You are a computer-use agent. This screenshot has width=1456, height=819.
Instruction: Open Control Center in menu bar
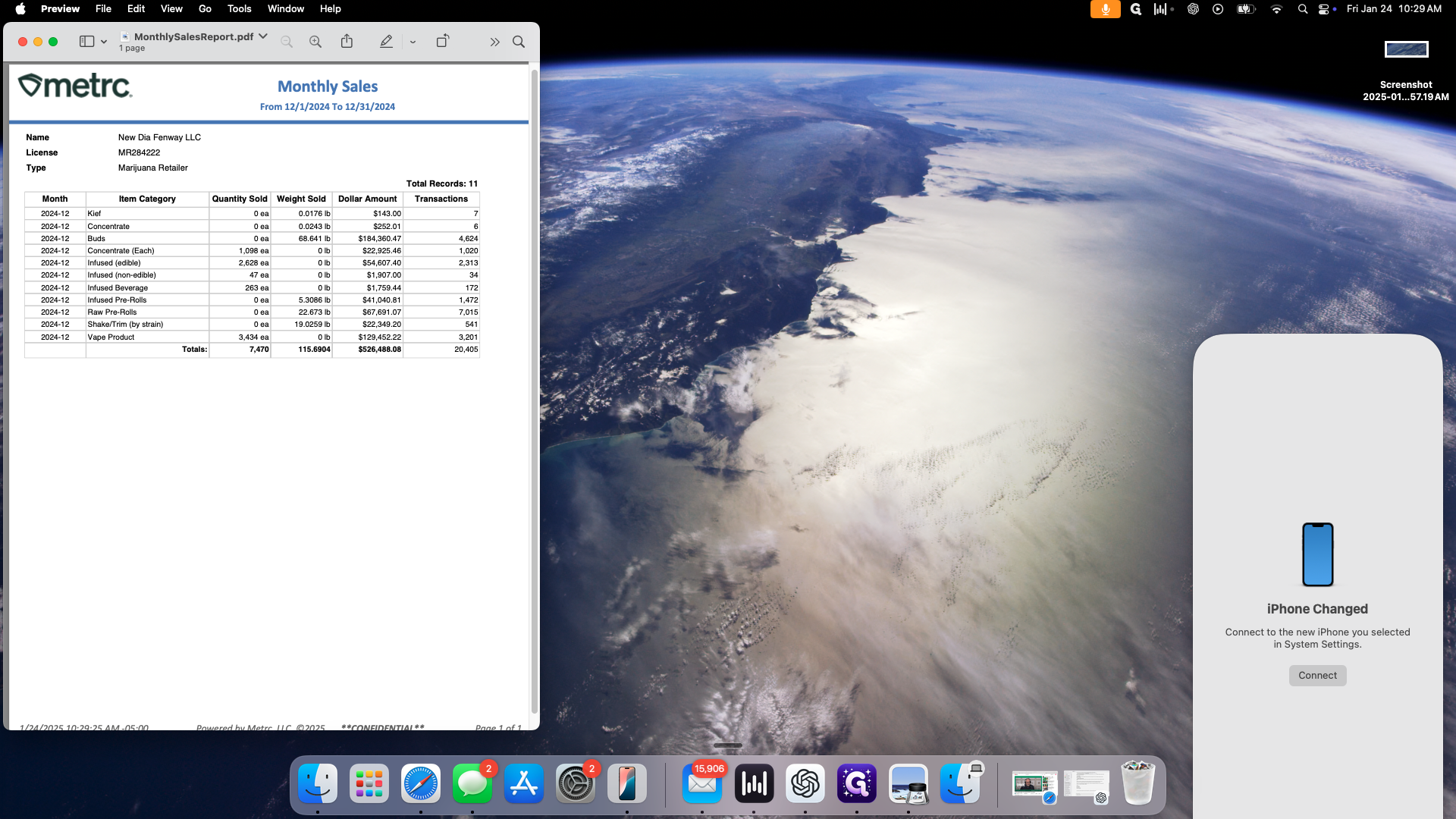(1325, 9)
